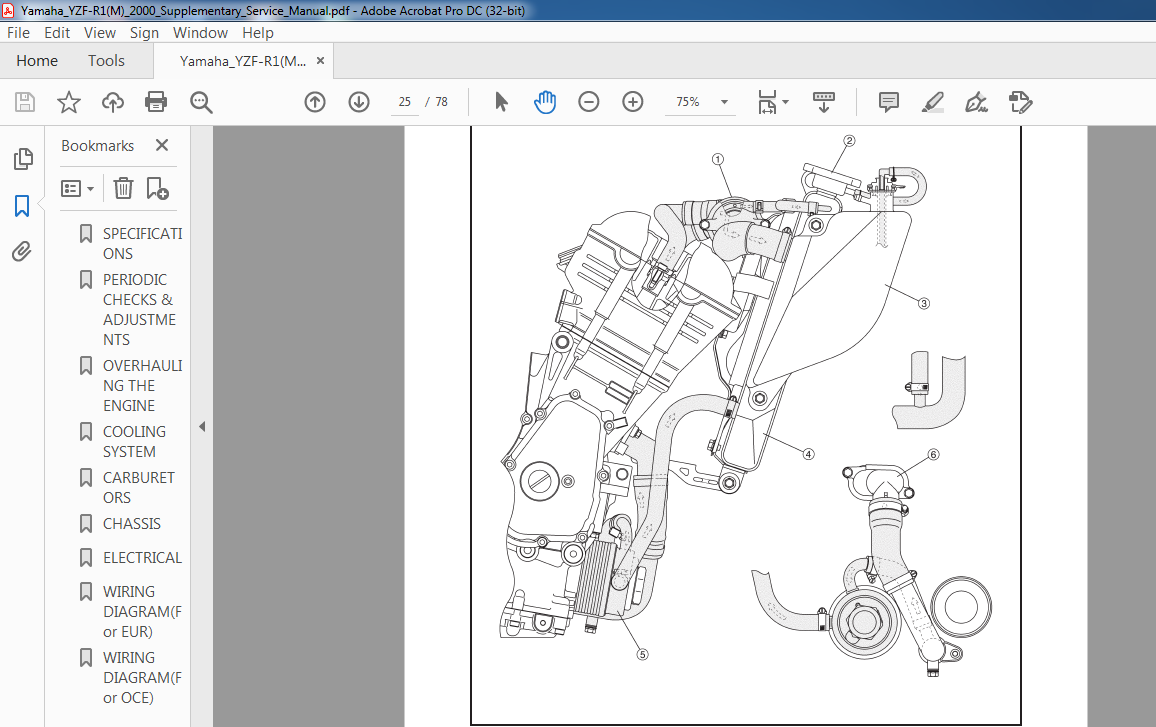Screen dimensions: 1156x727
Task: Open the File menu
Action: coord(18,32)
